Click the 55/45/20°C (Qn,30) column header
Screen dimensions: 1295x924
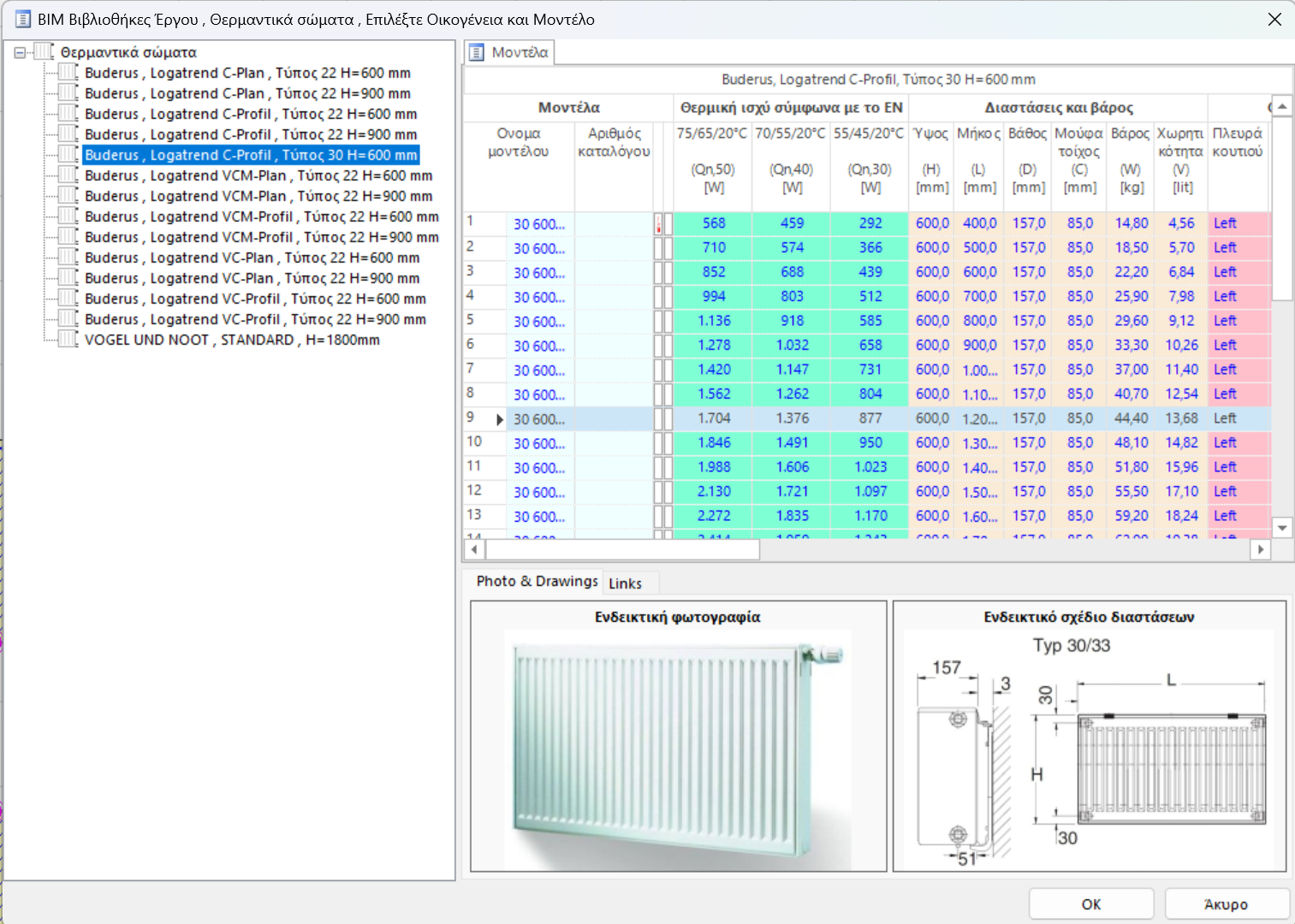click(870, 167)
